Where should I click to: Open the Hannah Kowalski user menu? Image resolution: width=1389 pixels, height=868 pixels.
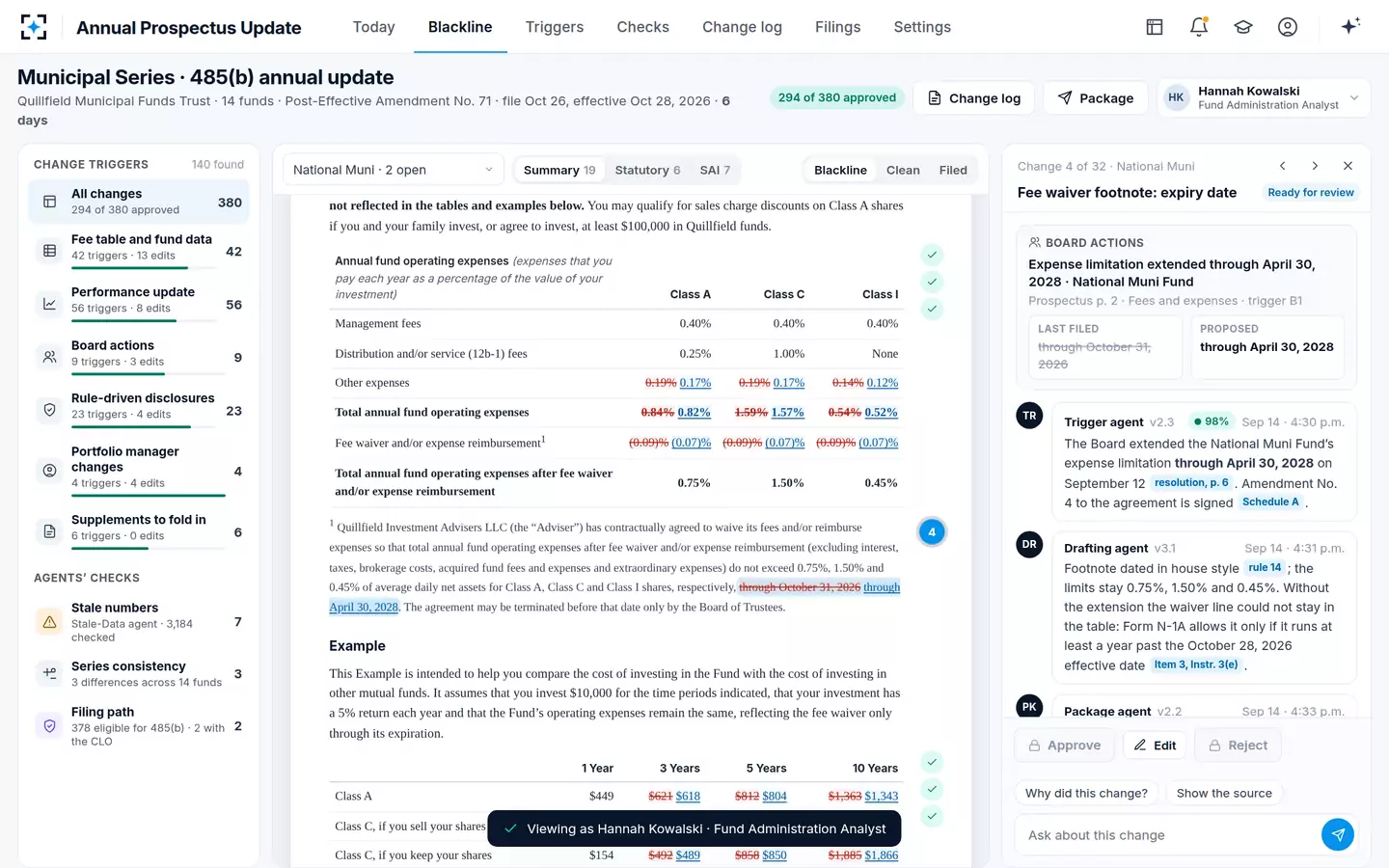[1264, 97]
